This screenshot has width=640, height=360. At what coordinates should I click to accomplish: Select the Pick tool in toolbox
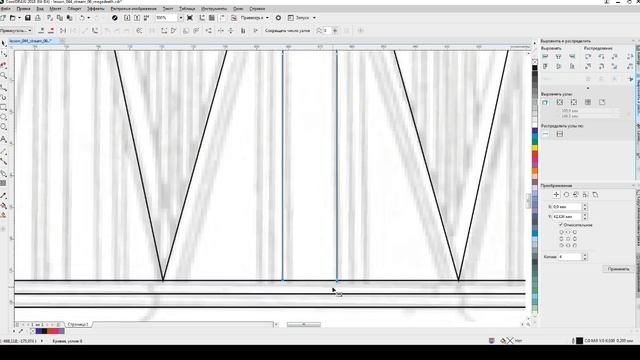pos(4,44)
